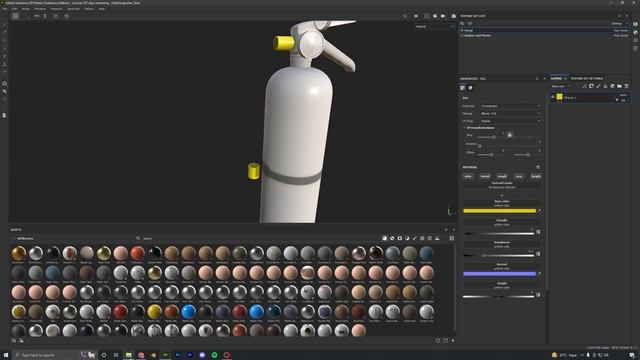The width and height of the screenshot is (640, 360).
Task: Pick normal color with the eyedropper
Action: [540, 273]
